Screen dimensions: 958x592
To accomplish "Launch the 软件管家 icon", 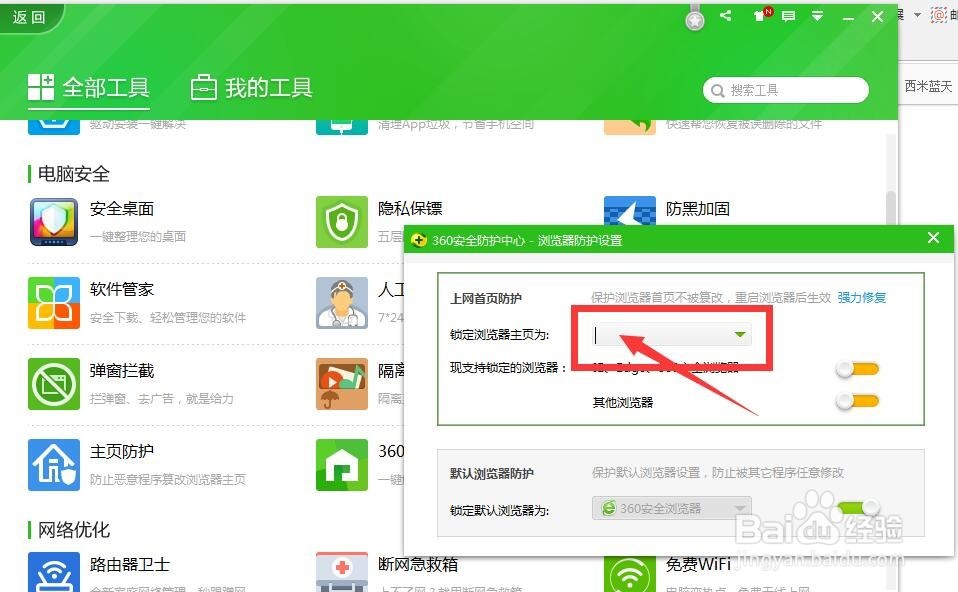I will tap(54, 303).
